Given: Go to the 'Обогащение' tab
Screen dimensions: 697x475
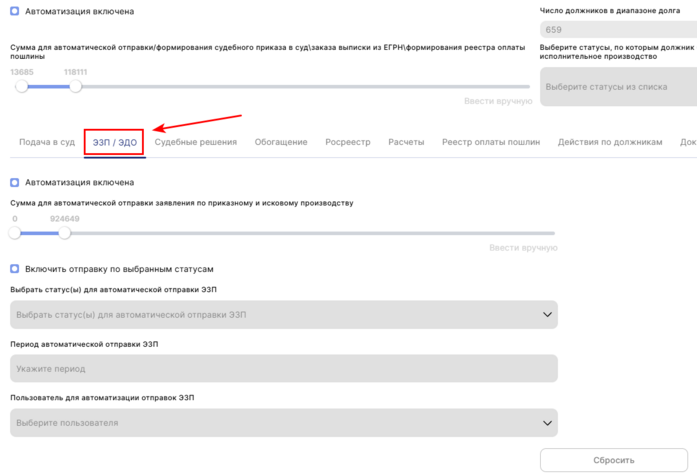Looking at the screenshot, I should (281, 142).
